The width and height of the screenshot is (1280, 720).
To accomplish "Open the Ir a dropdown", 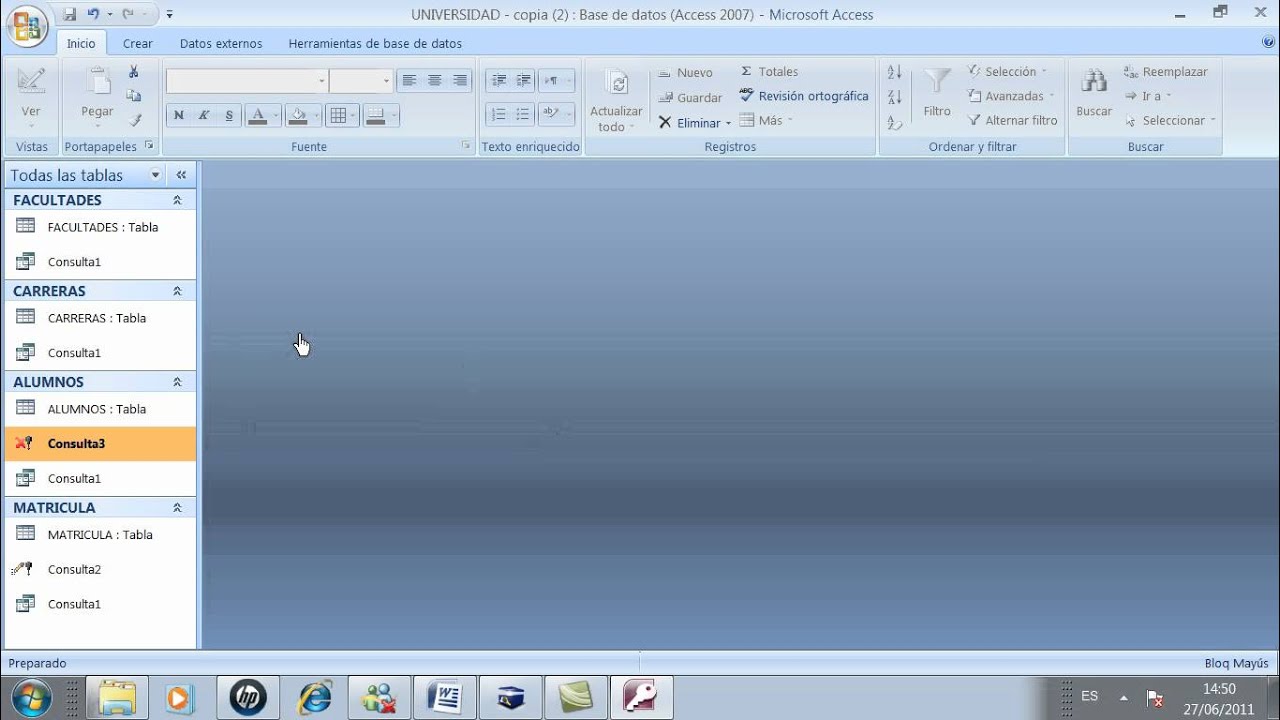I will click(1148, 96).
